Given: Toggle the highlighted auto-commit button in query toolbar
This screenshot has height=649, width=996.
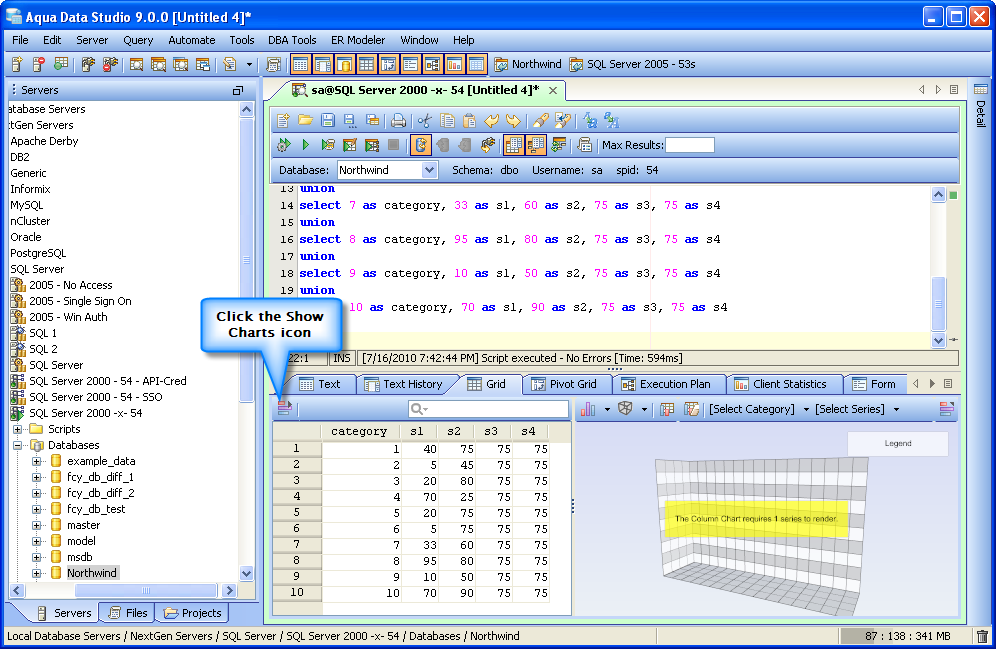Looking at the screenshot, I should tap(421, 145).
